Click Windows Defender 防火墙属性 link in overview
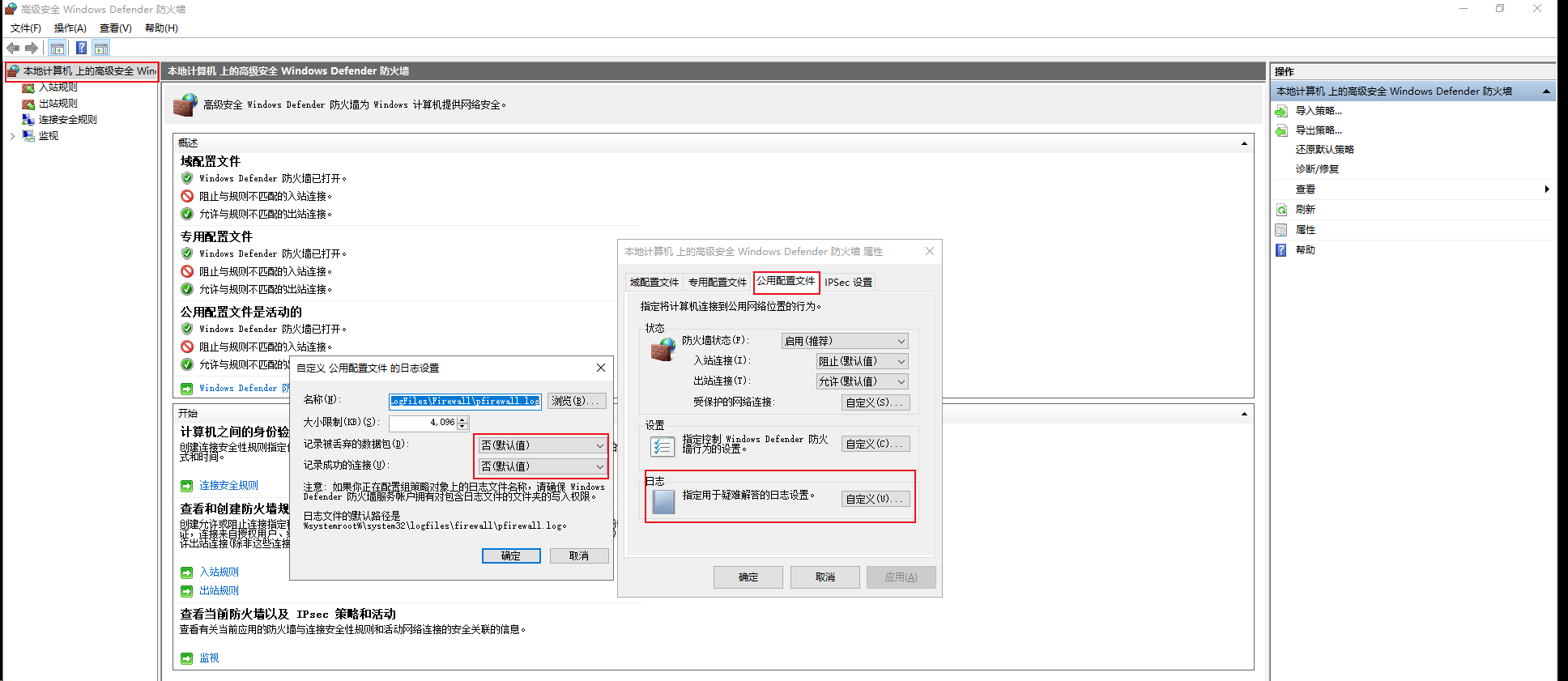The height and width of the screenshot is (681, 1568). (x=245, y=389)
